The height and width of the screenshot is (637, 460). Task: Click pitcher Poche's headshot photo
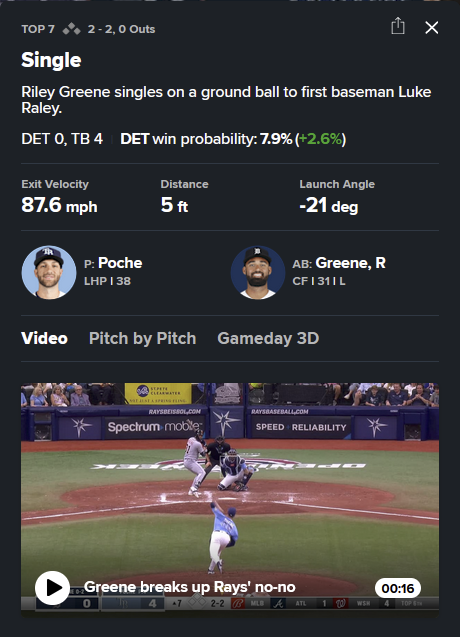click(x=49, y=273)
